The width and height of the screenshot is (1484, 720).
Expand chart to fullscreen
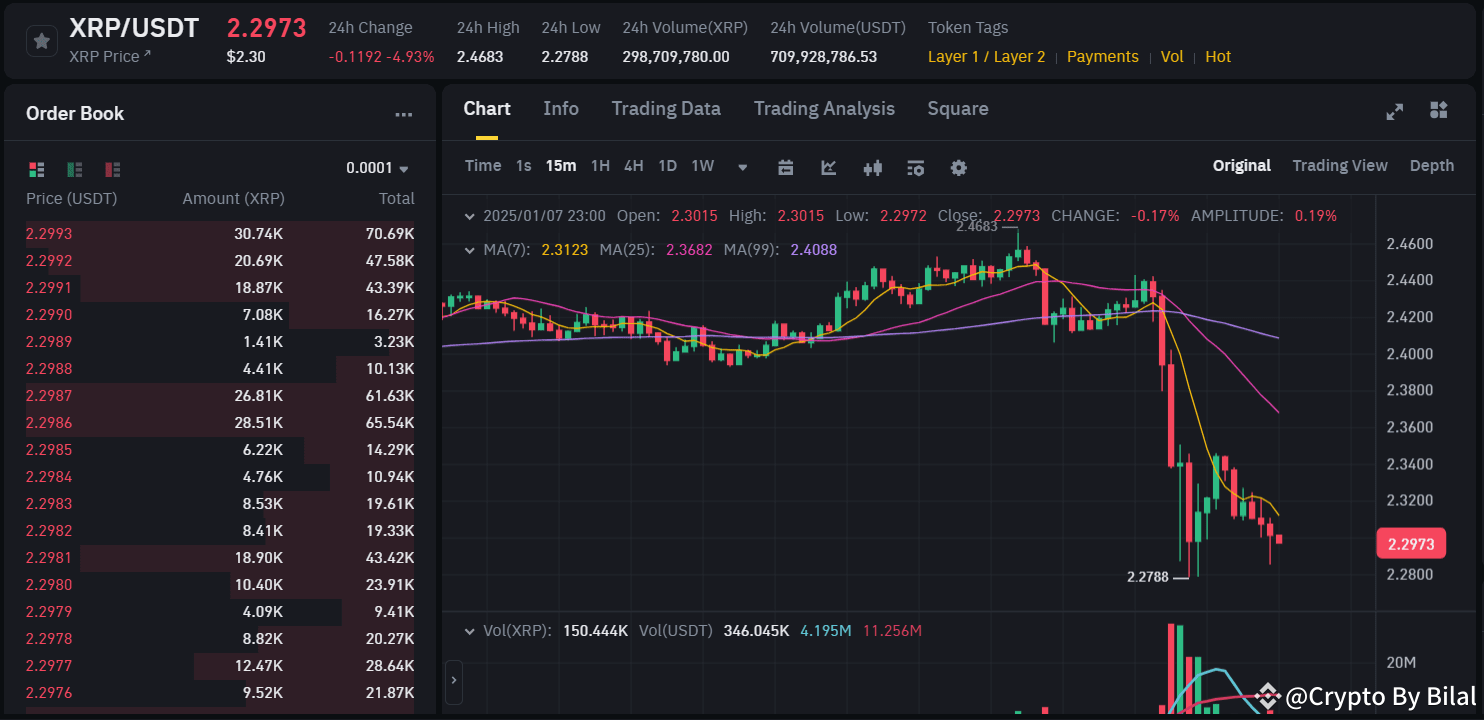click(x=1394, y=111)
